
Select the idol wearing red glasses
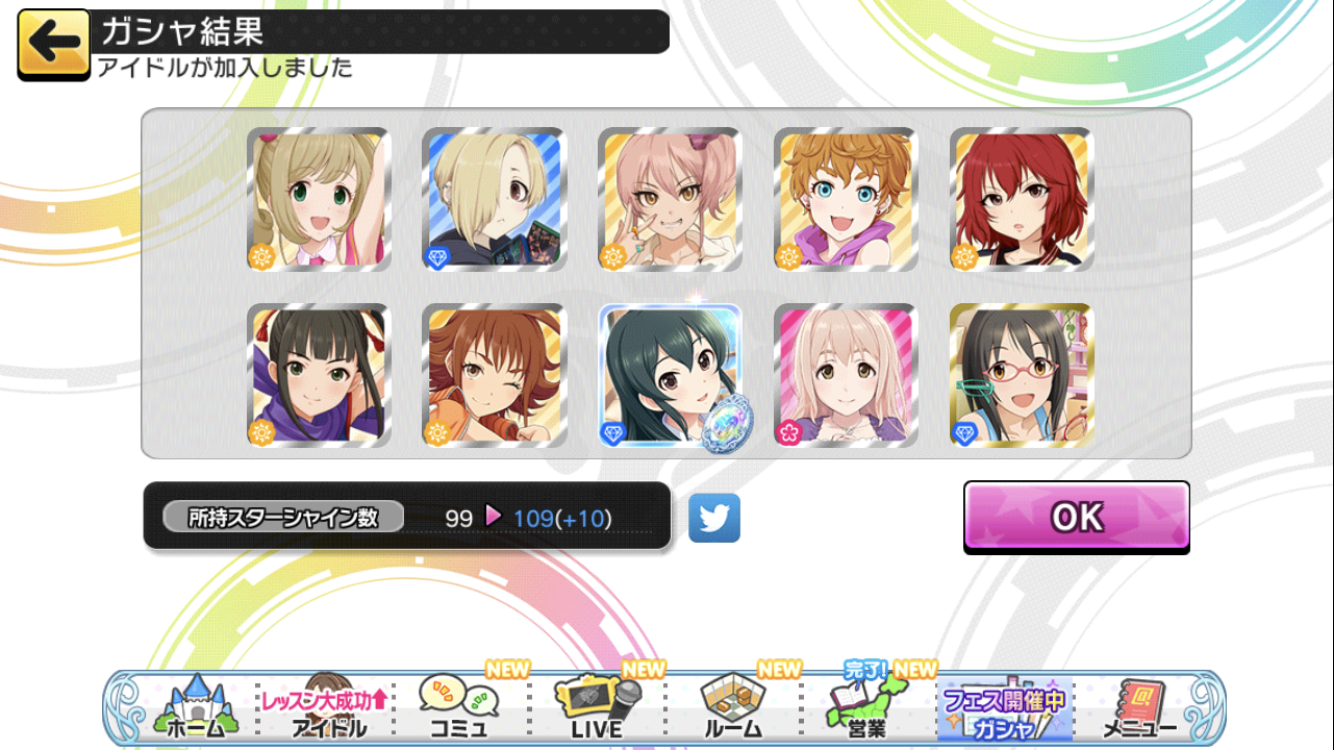click(x=1022, y=376)
